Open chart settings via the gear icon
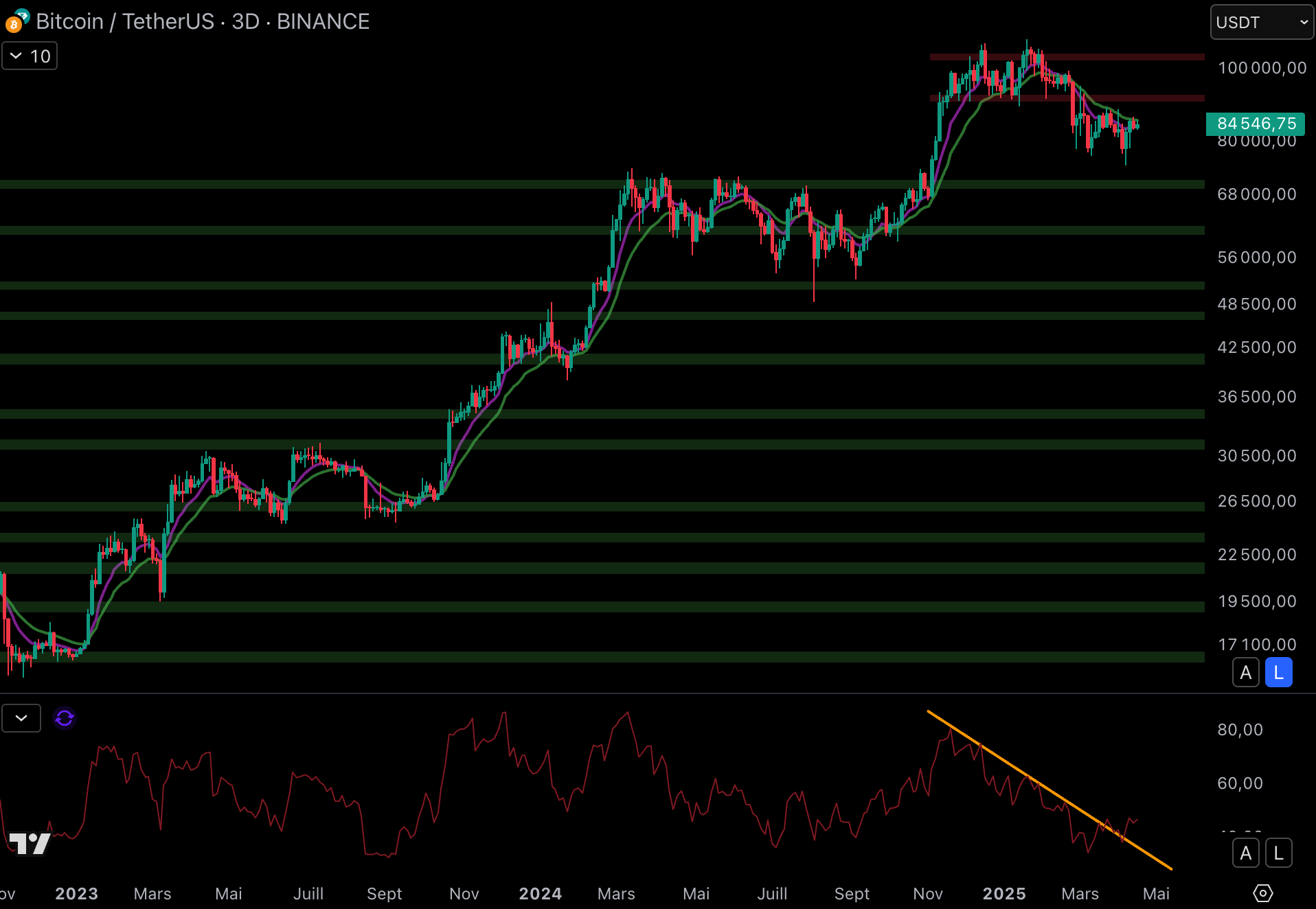 click(1262, 893)
